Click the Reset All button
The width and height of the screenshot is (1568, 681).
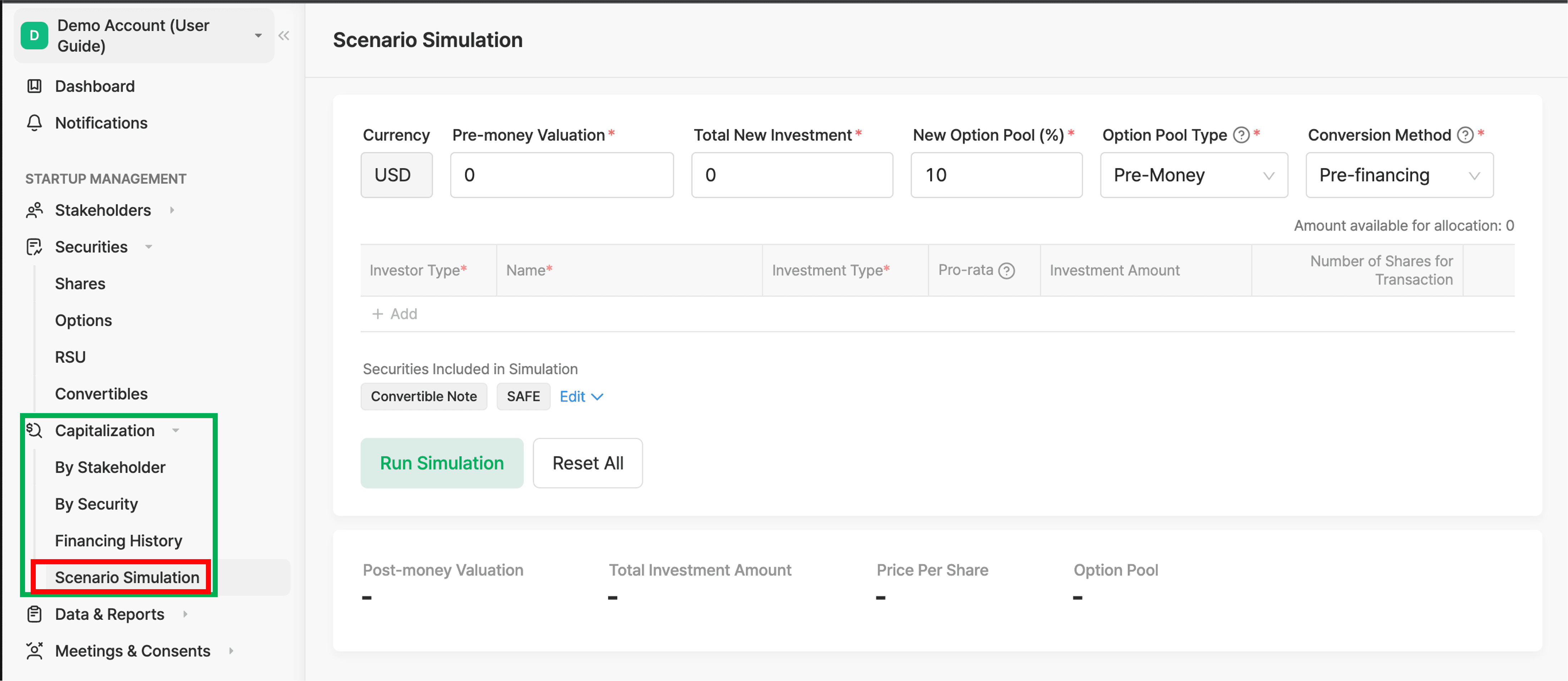coord(587,463)
